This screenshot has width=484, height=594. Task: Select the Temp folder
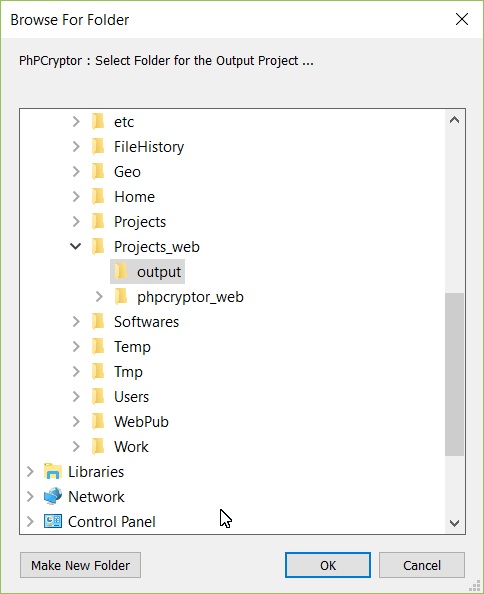(x=132, y=347)
